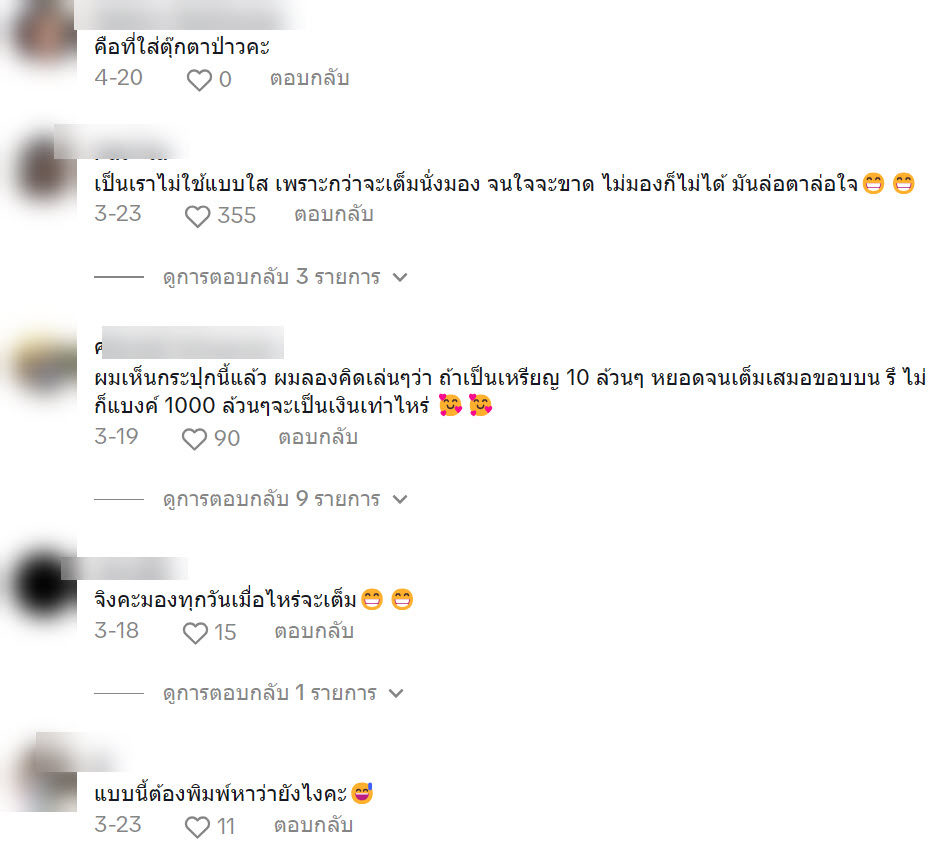Like the comment with 11 likes
932x849 pixels.
pos(197,827)
